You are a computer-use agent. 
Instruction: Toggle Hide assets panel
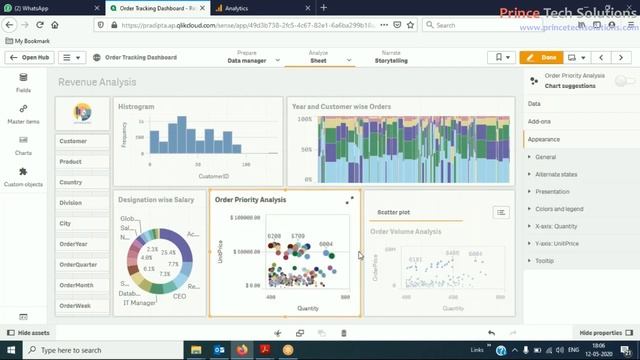(29, 333)
